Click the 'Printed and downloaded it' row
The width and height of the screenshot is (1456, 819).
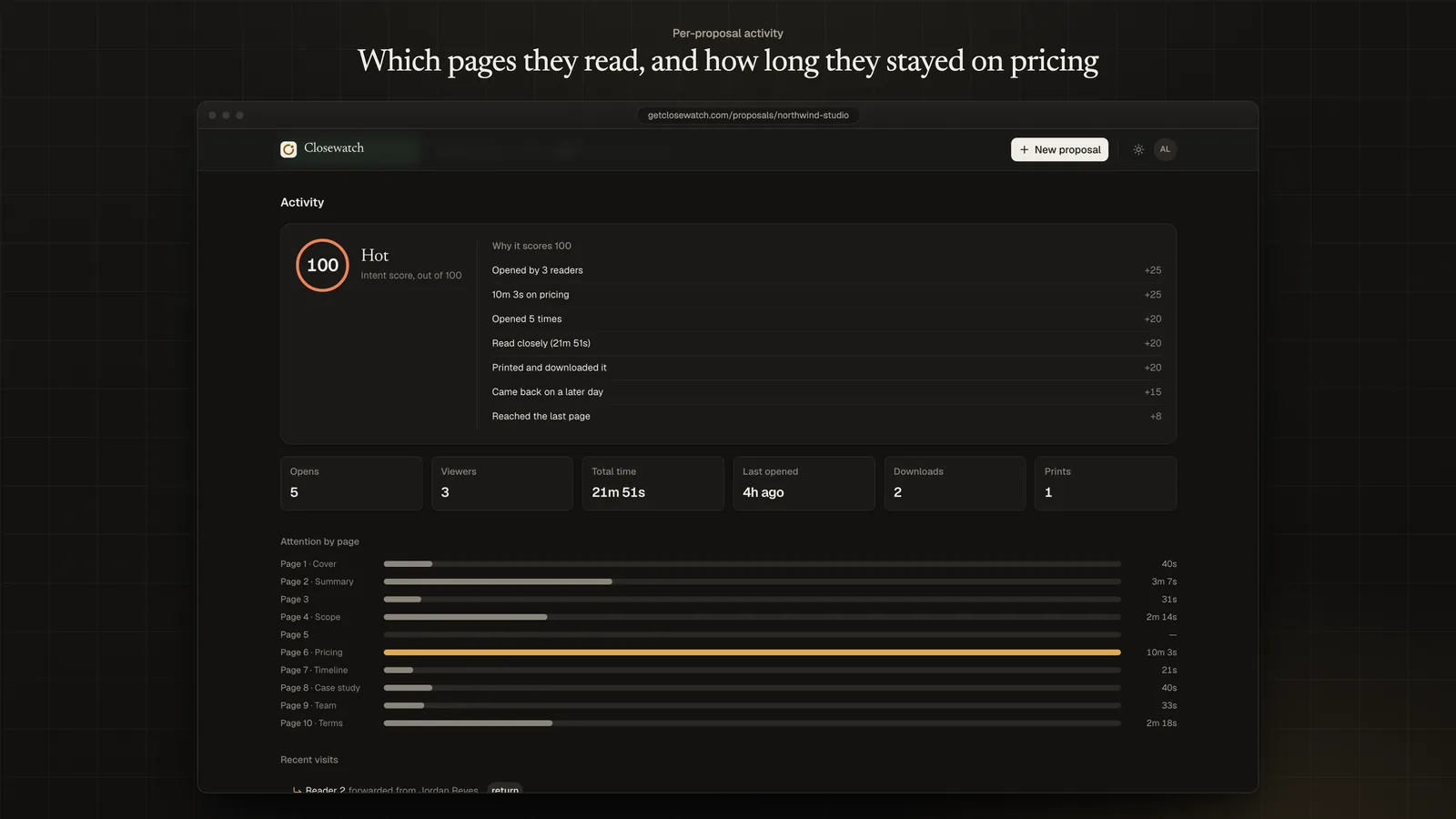(826, 368)
